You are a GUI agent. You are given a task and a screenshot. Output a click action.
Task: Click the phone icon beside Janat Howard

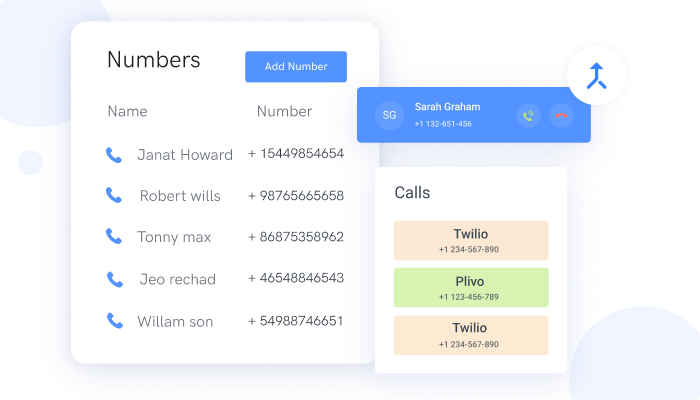pos(114,155)
